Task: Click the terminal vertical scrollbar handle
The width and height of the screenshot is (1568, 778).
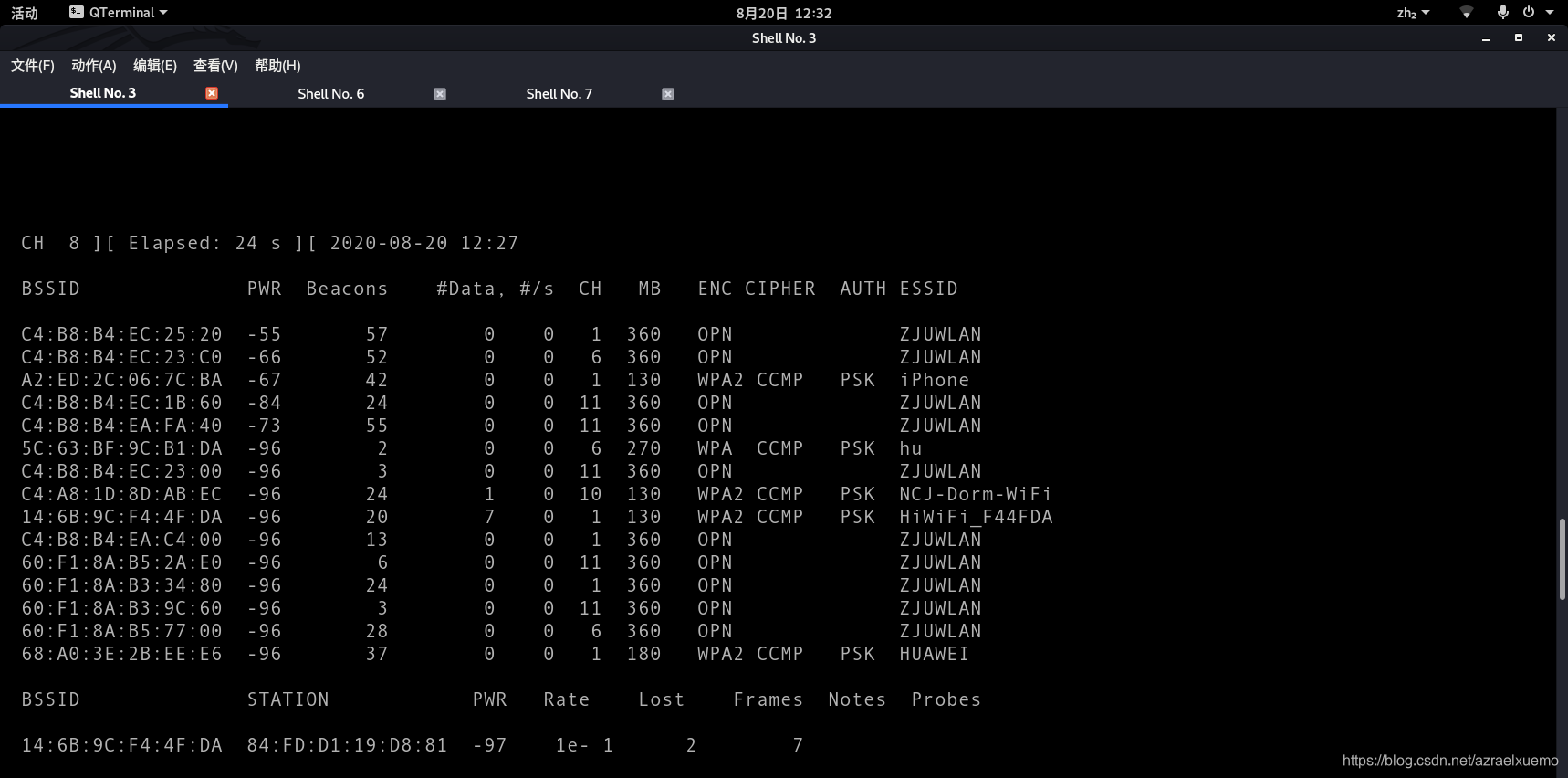Action: pos(1563,559)
